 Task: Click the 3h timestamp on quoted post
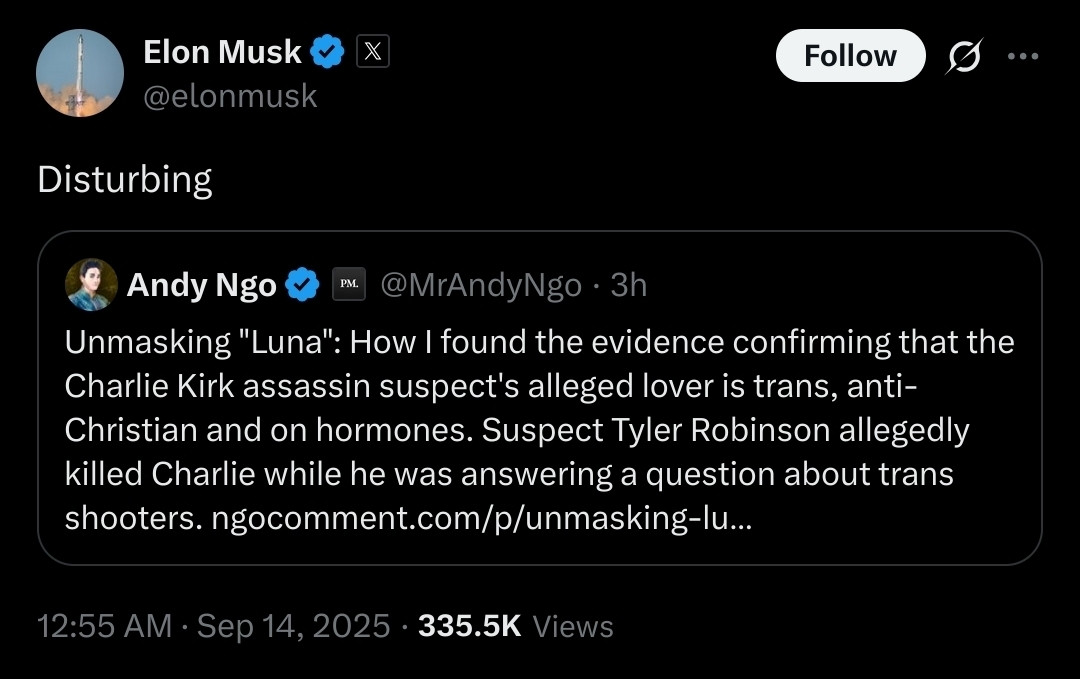[x=629, y=286]
